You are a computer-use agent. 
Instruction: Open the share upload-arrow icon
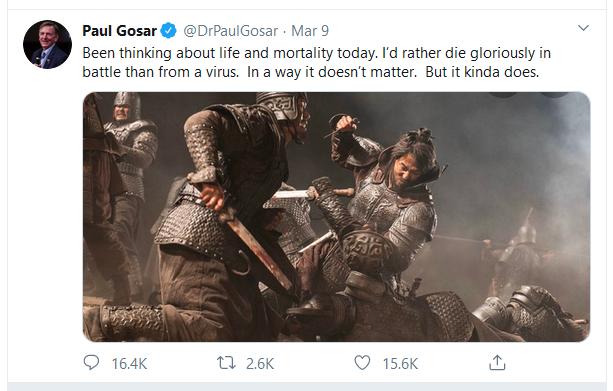(x=497, y=362)
